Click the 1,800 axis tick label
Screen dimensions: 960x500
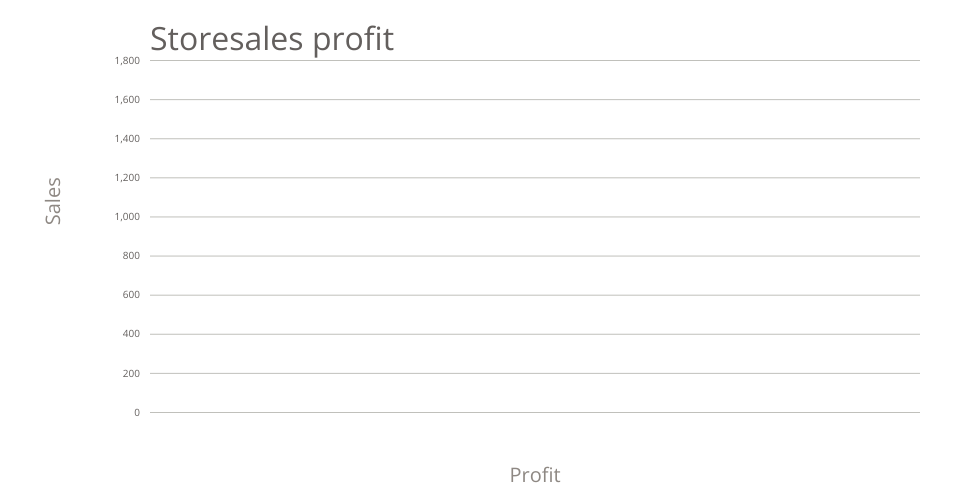pyautogui.click(x=128, y=61)
